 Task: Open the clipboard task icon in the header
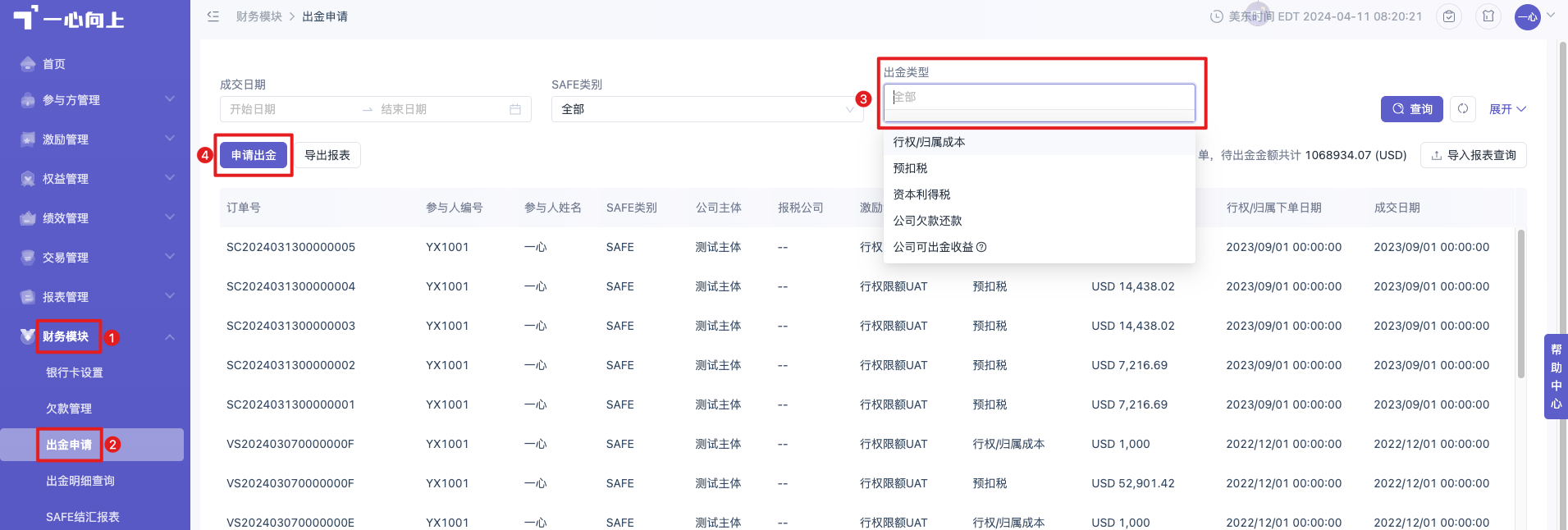pyautogui.click(x=1449, y=16)
